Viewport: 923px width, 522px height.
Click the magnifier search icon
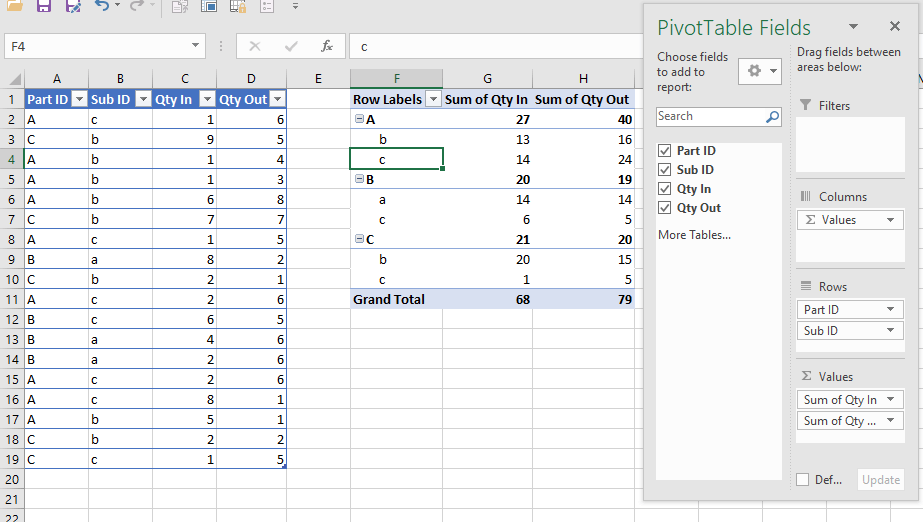(772, 117)
